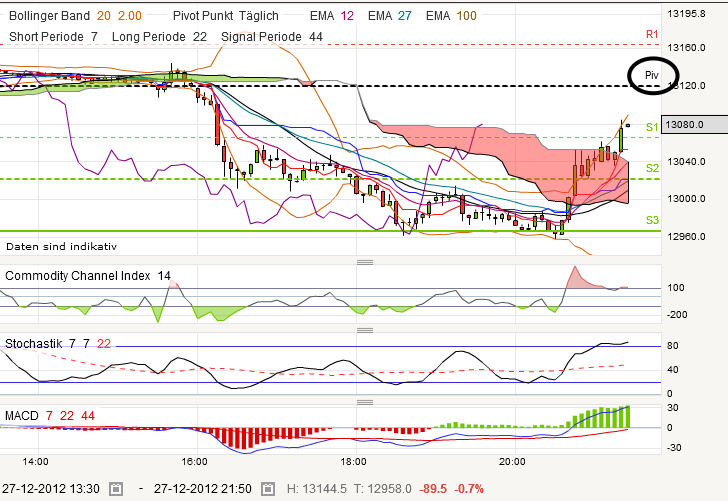
Task: Open the start date calendar icon
Action: [x=116, y=489]
